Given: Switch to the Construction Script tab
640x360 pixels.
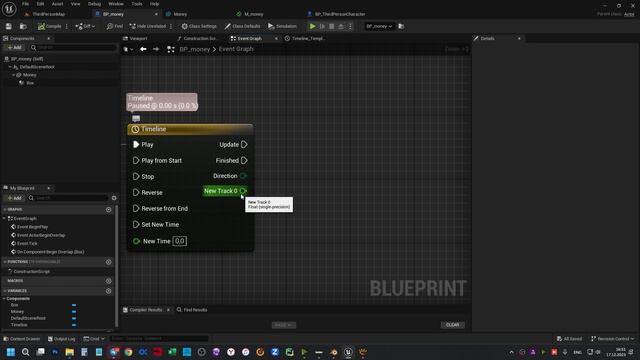Looking at the screenshot, I should tap(200, 38).
